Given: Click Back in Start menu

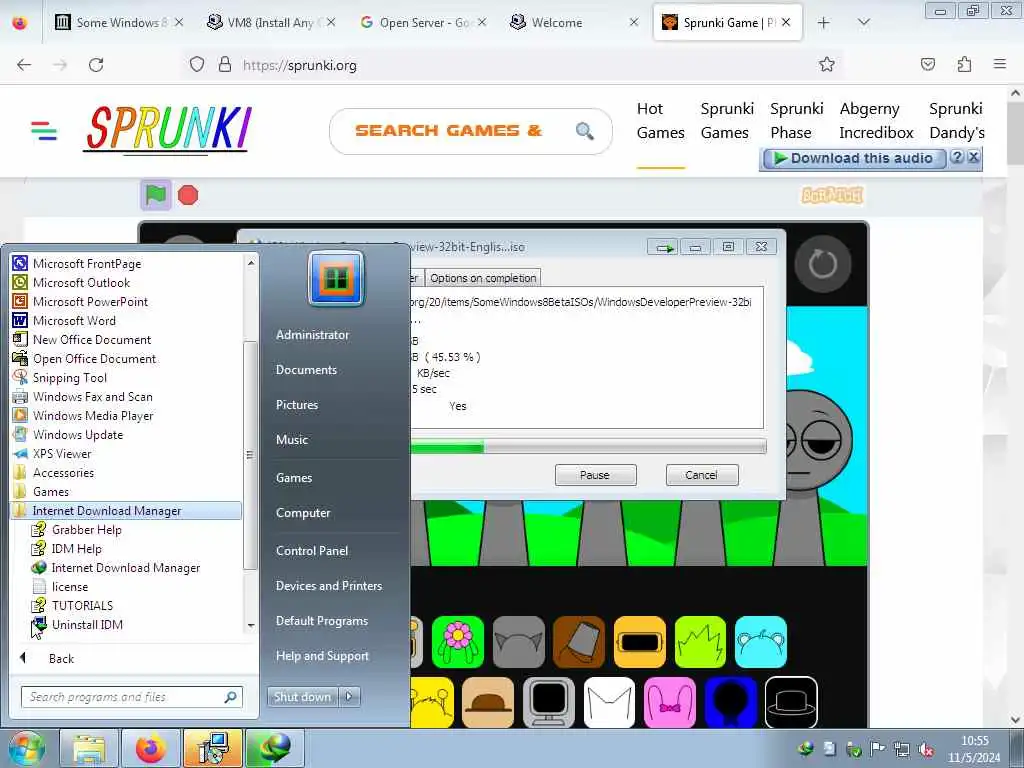Looking at the screenshot, I should coord(61,658).
